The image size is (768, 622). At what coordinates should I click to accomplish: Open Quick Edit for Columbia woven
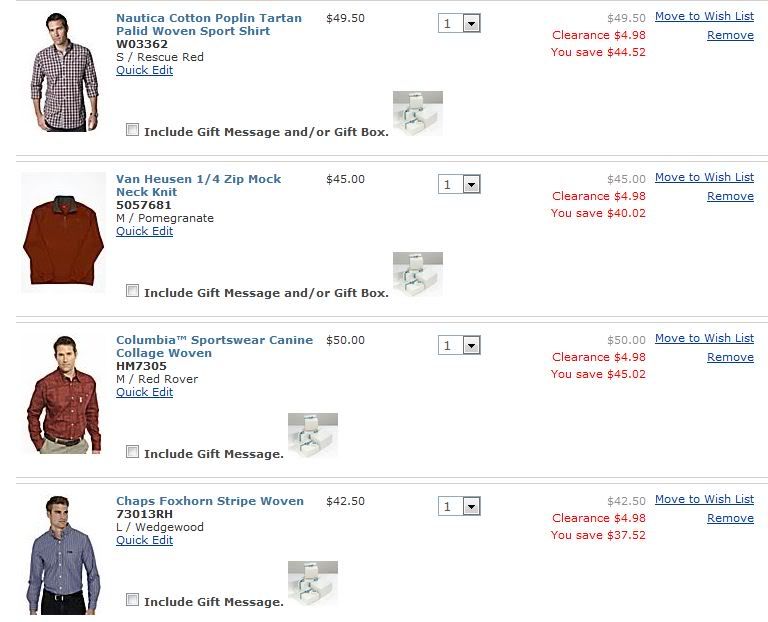(x=144, y=392)
